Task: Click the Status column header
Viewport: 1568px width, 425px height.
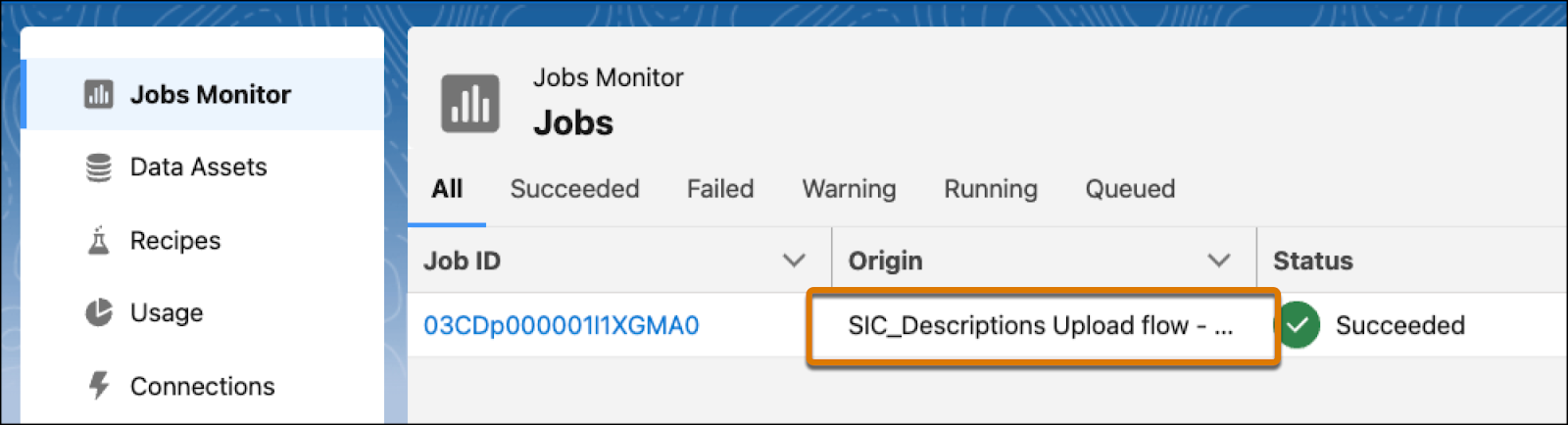Action: [x=1312, y=260]
